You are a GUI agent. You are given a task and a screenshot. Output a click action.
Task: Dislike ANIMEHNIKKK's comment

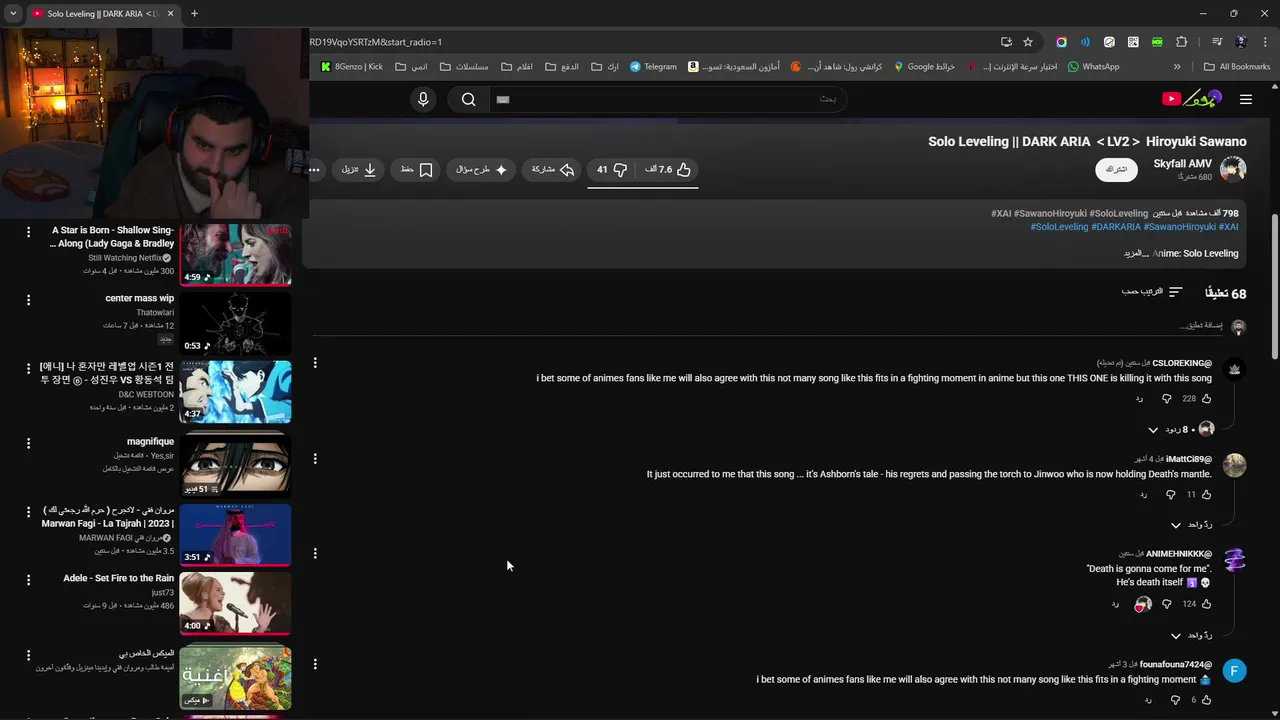pyautogui.click(x=1166, y=604)
